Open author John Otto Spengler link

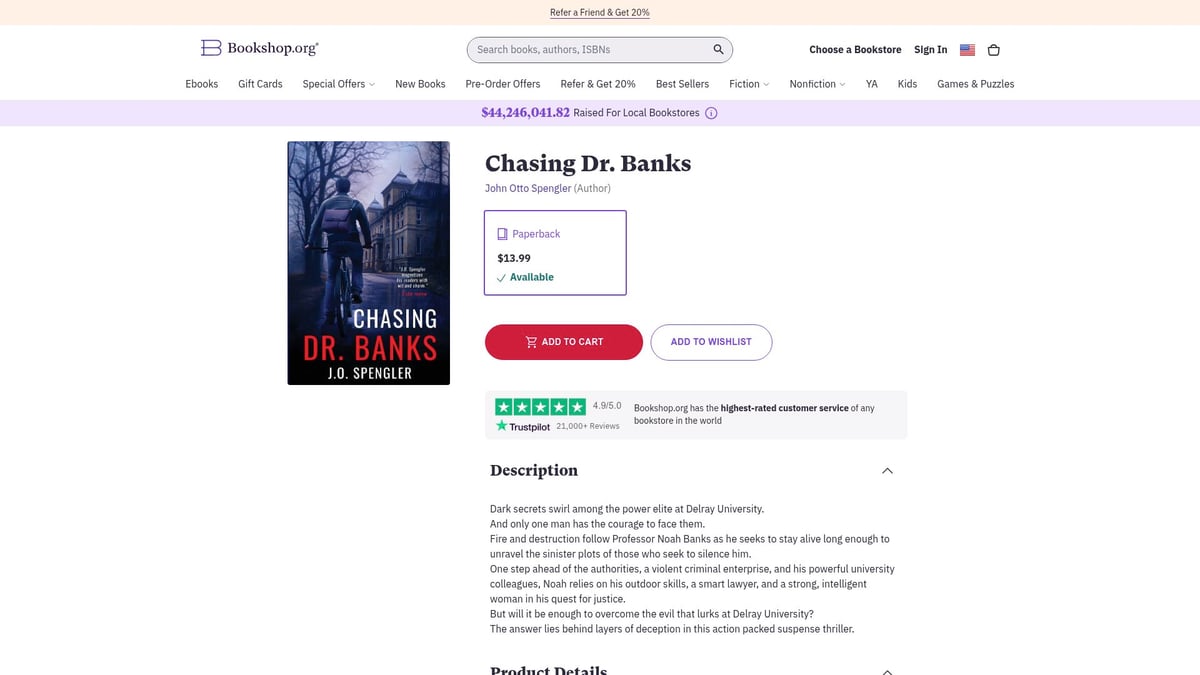pyautogui.click(x=528, y=188)
